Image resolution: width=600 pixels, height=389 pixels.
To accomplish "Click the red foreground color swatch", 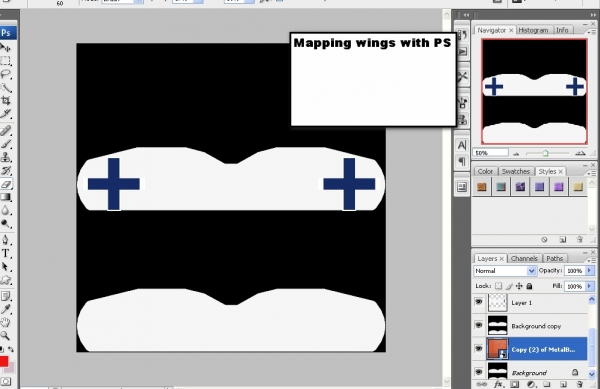I will click(x=3, y=361).
